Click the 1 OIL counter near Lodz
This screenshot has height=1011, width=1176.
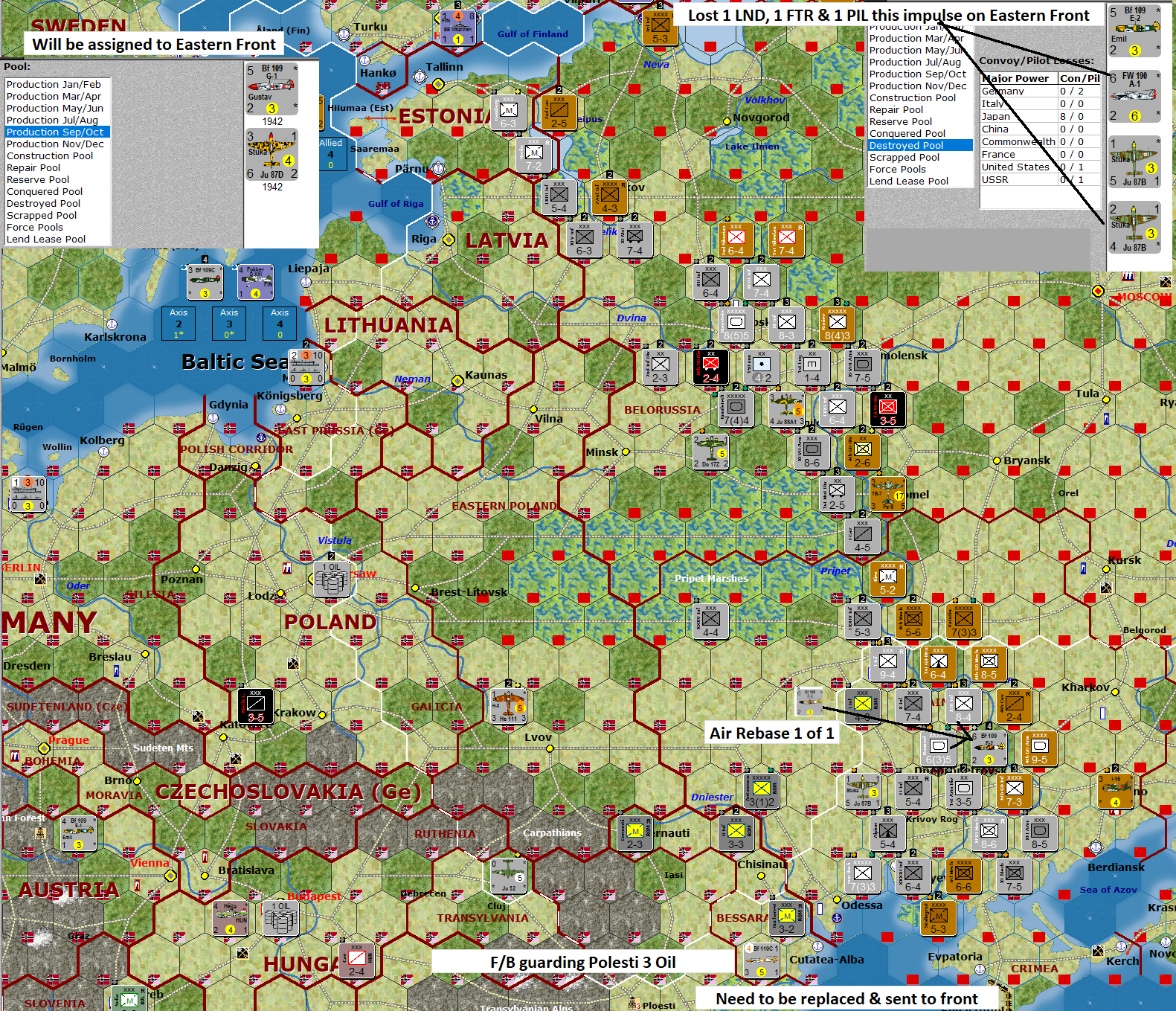[331, 579]
